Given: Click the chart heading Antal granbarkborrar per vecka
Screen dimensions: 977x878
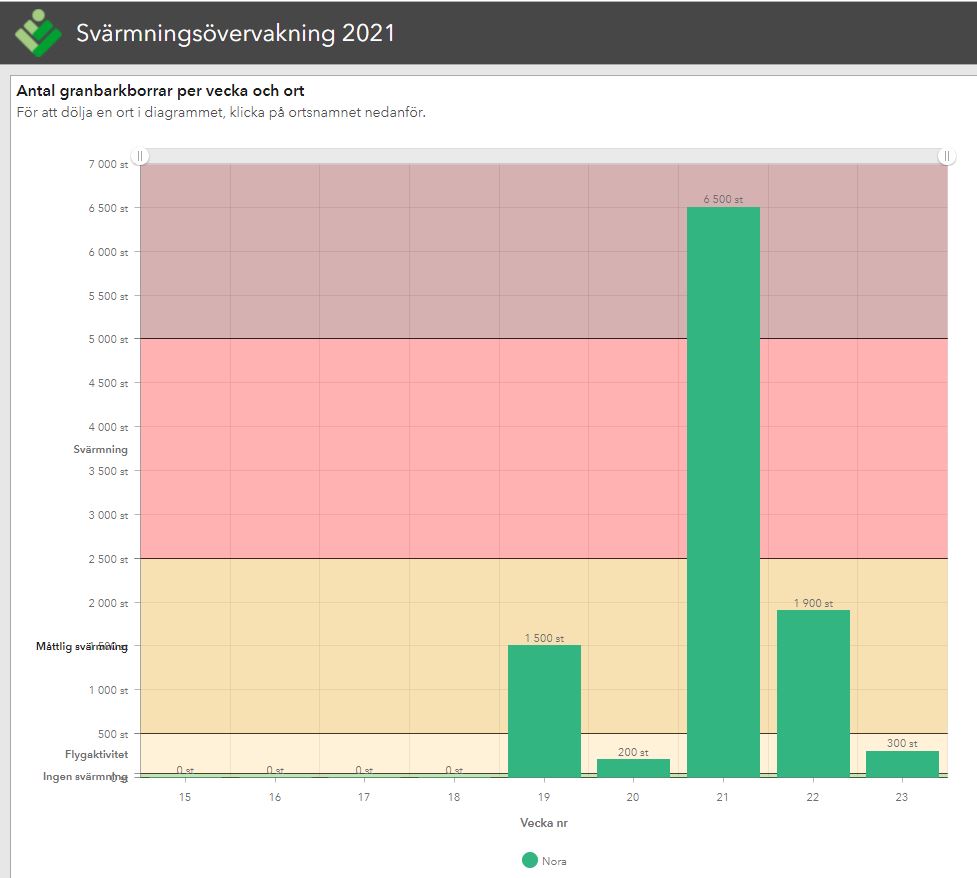Looking at the screenshot, I should (160, 91).
